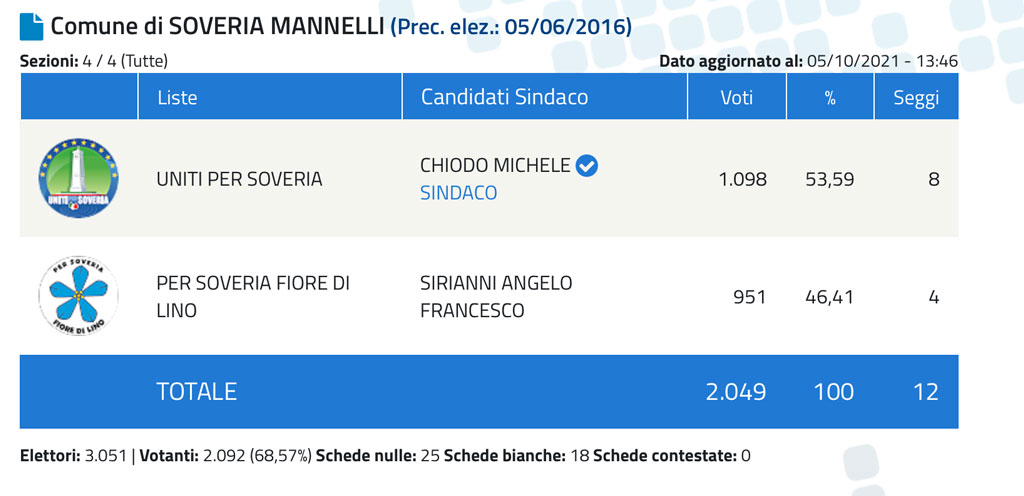Click the UNITI PER SOVERIA list name
Screen dimensions: 1024x496
[x=240, y=179]
